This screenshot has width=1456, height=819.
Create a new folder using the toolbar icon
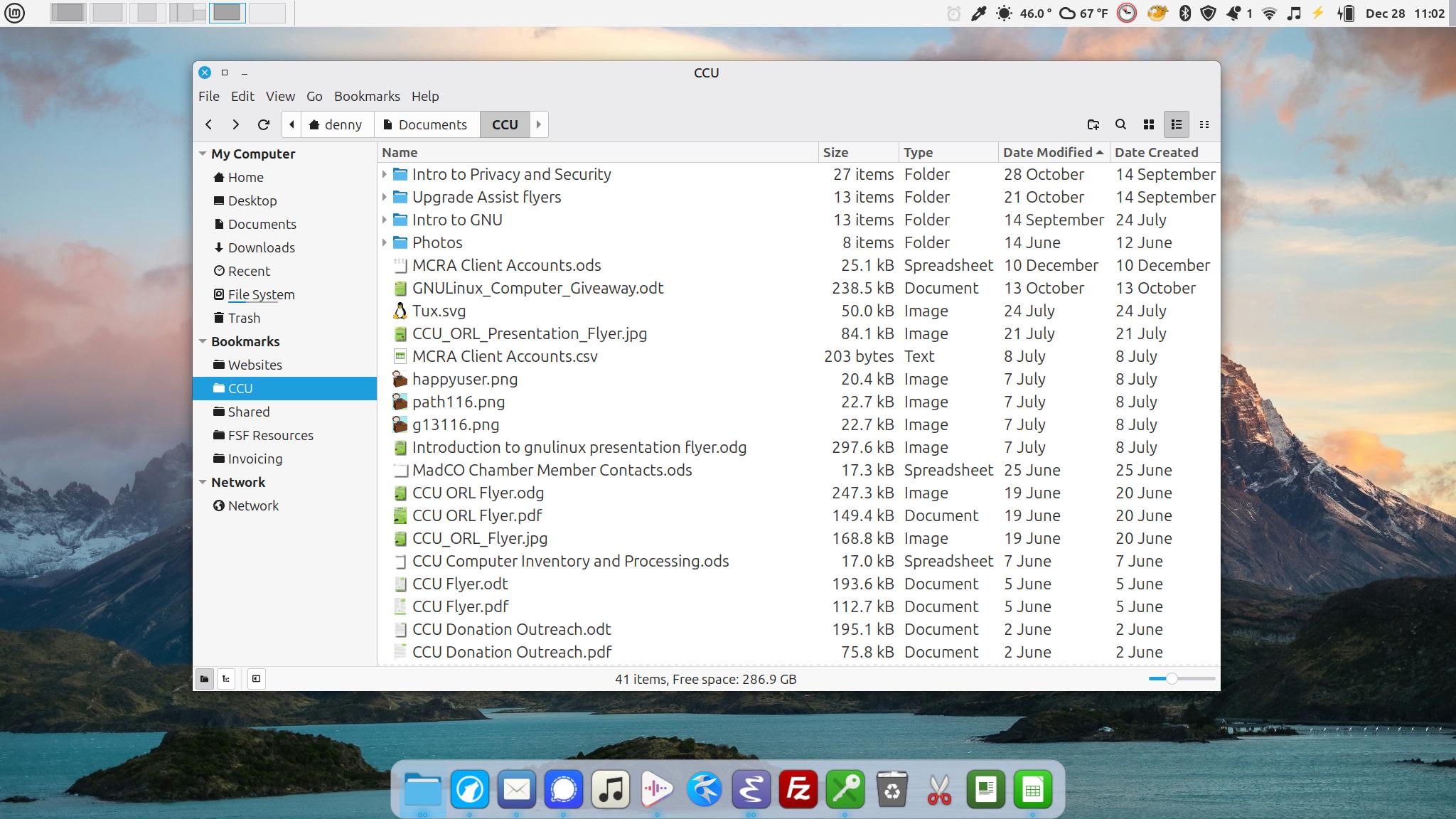point(1094,124)
